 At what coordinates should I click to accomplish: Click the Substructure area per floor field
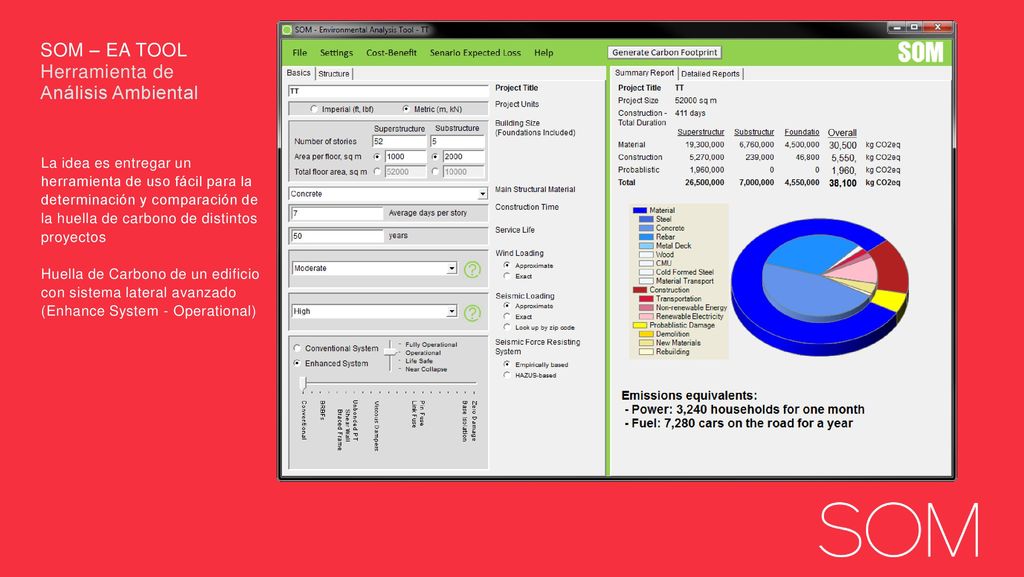pyautogui.click(x=464, y=157)
